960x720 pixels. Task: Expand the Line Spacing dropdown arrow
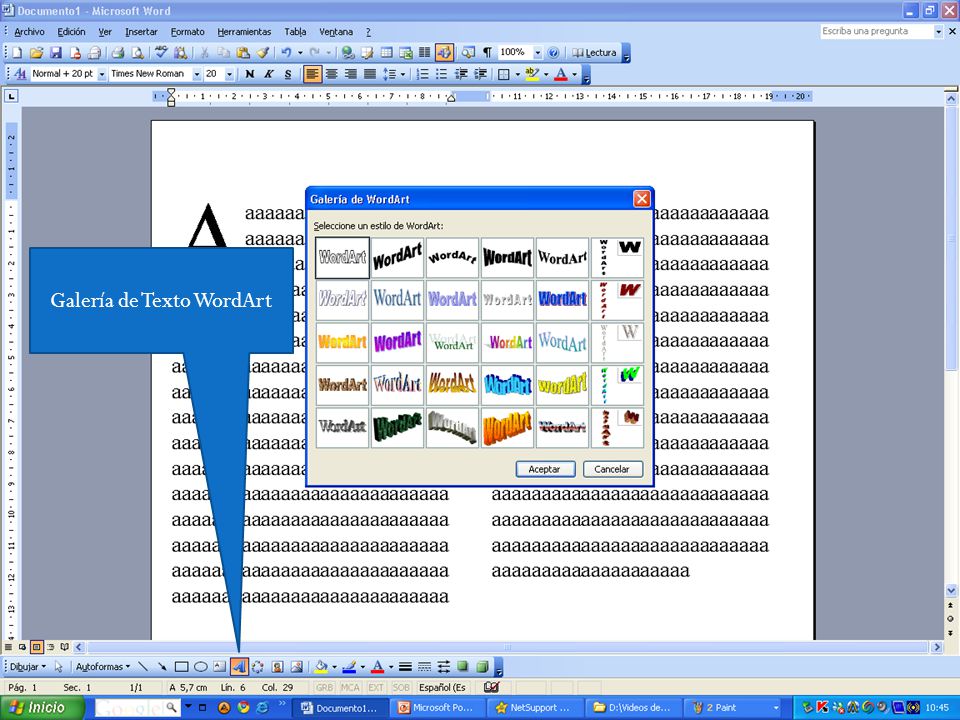[403, 75]
